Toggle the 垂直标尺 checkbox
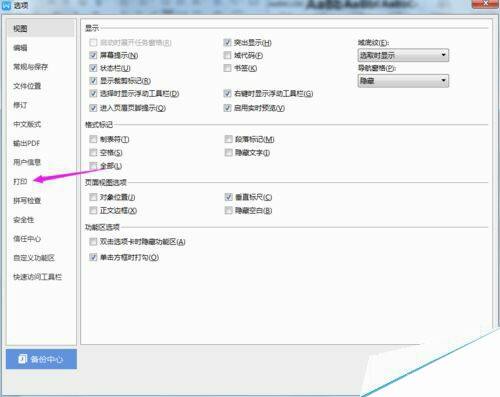Viewport: 500px width, 397px height. 228,197
